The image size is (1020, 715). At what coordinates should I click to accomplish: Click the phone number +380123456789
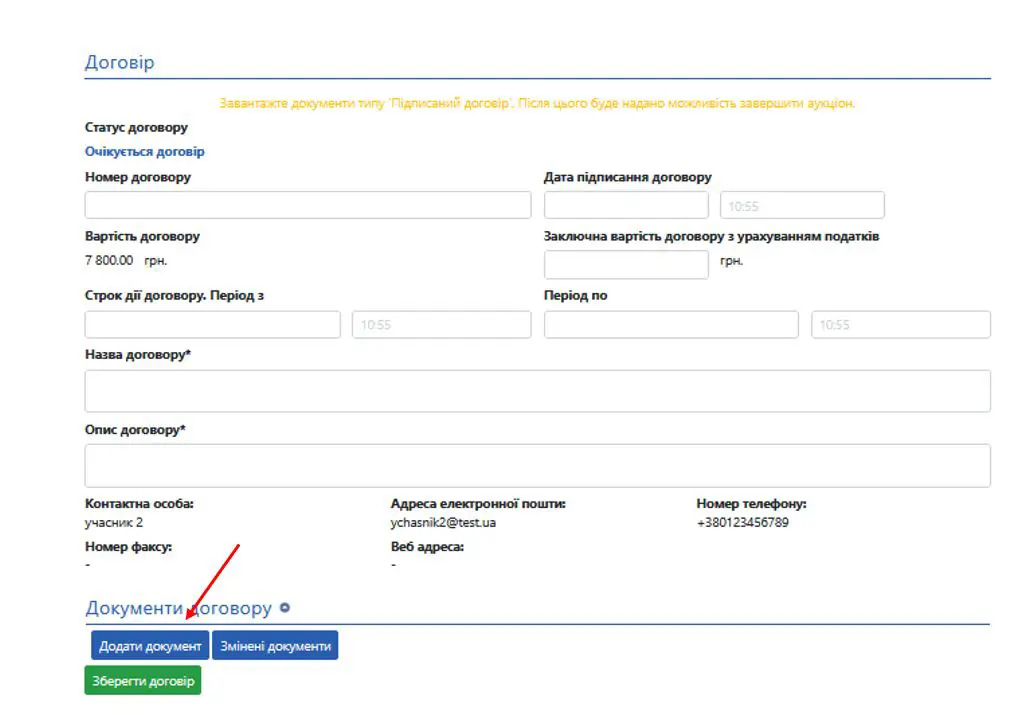742,522
